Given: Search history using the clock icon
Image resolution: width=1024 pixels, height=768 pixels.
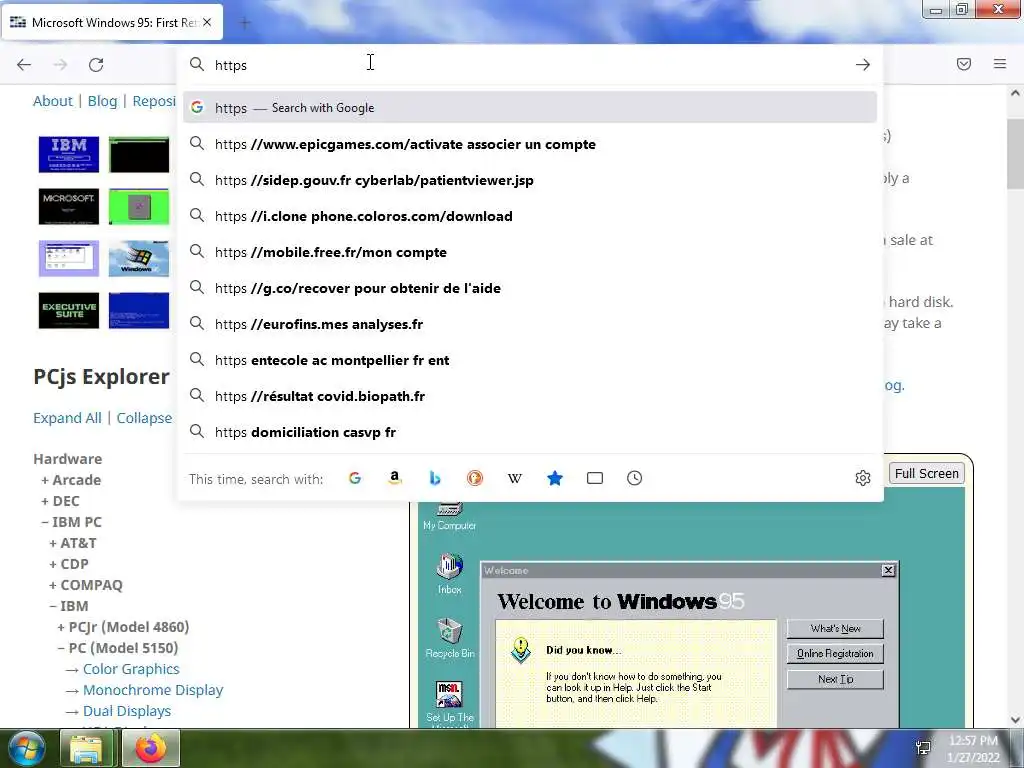Looking at the screenshot, I should [x=635, y=478].
